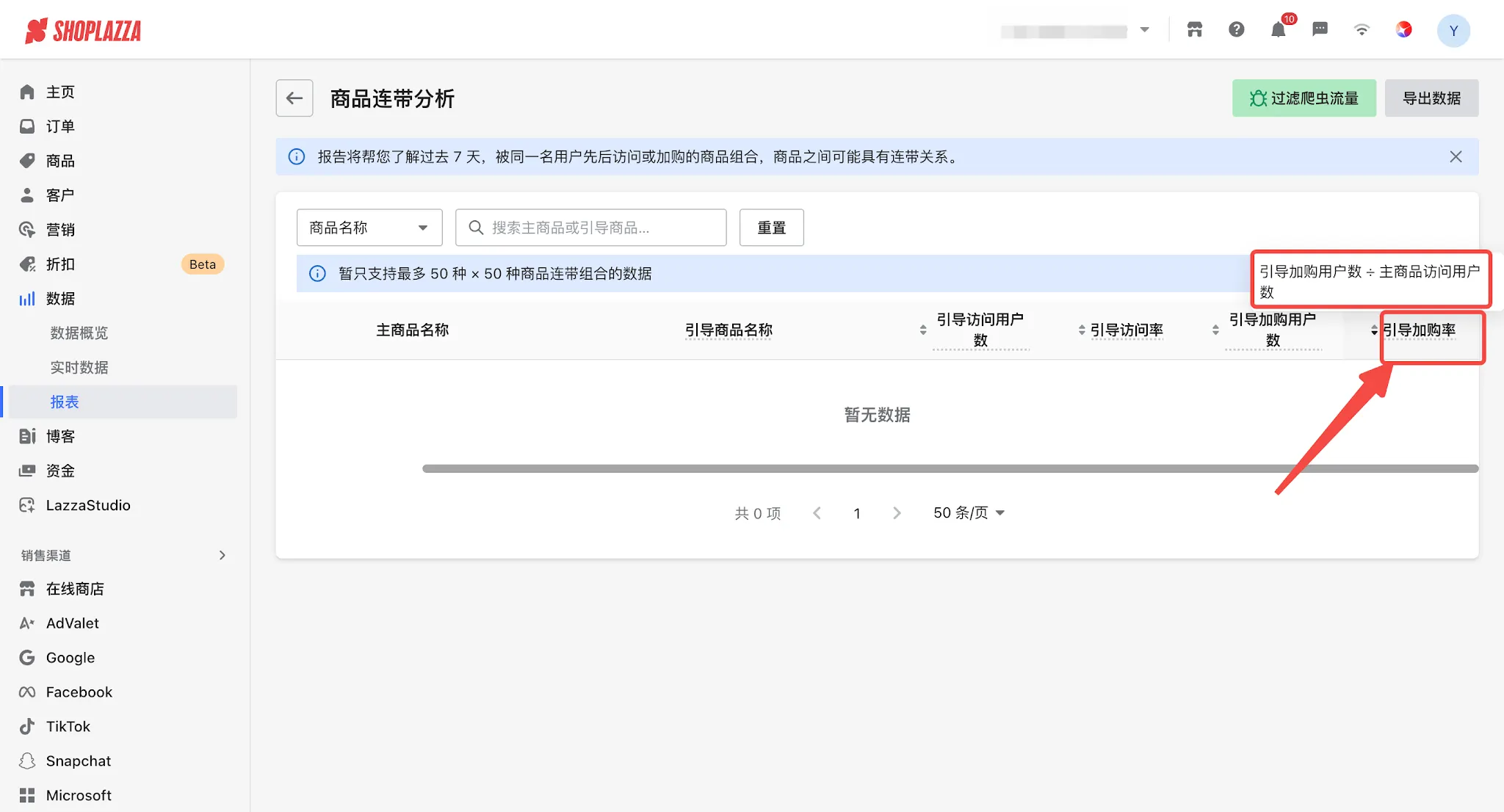Click the 重置 button
The height and width of the screenshot is (812, 1504).
[x=771, y=228]
